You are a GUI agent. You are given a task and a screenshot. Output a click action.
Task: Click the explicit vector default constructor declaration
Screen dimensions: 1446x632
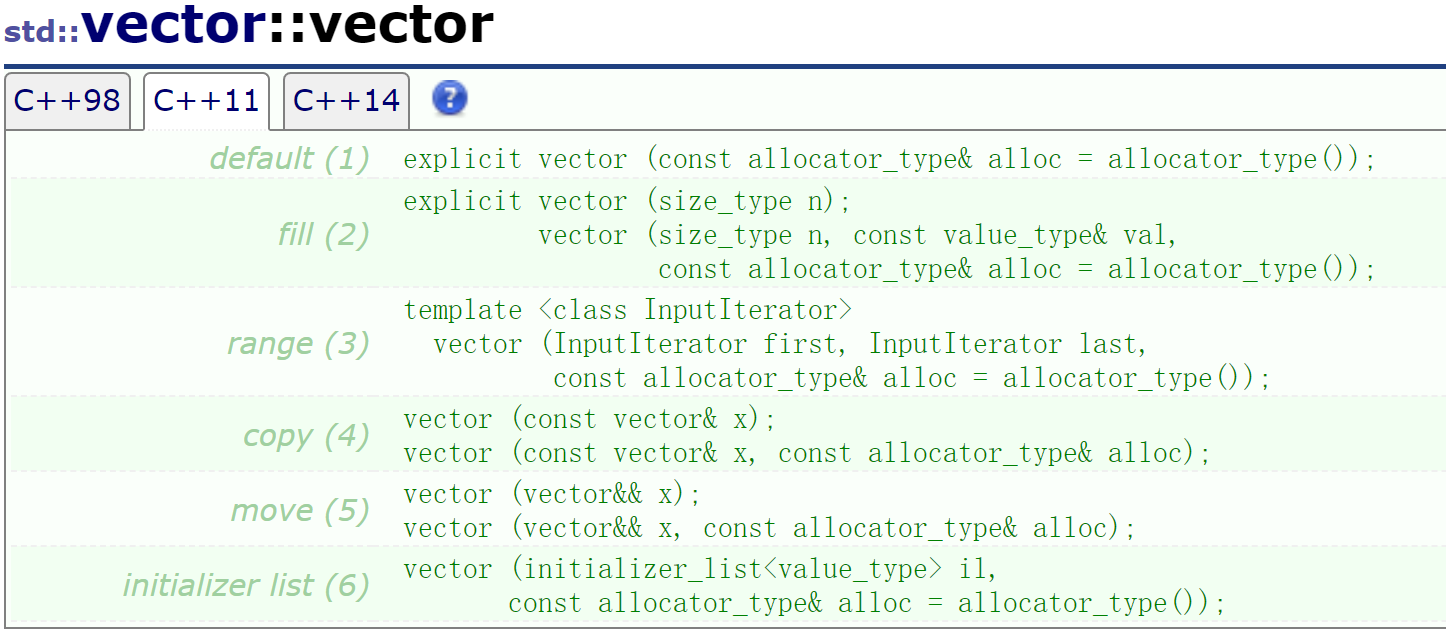[888, 158]
